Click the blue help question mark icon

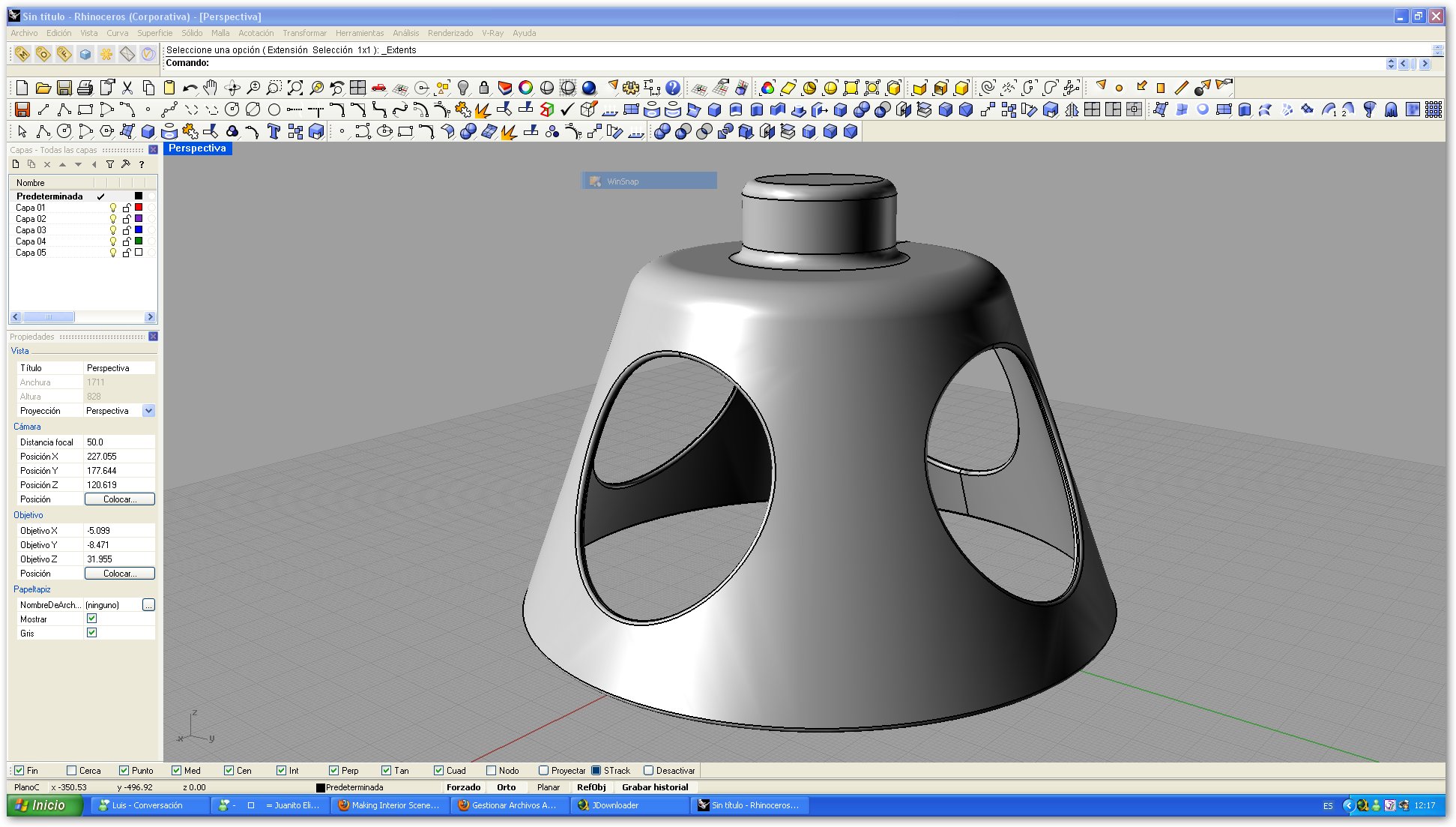673,88
